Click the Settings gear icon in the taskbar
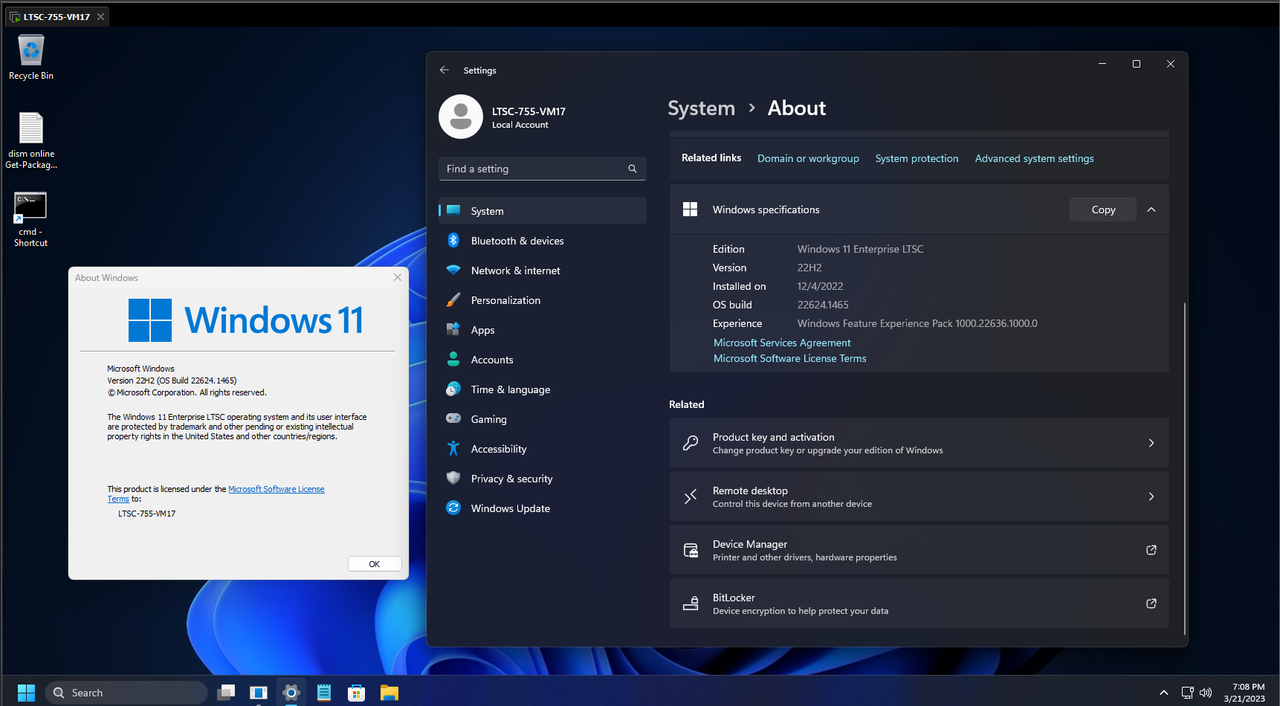Viewport: 1280px width, 706px height. point(291,692)
